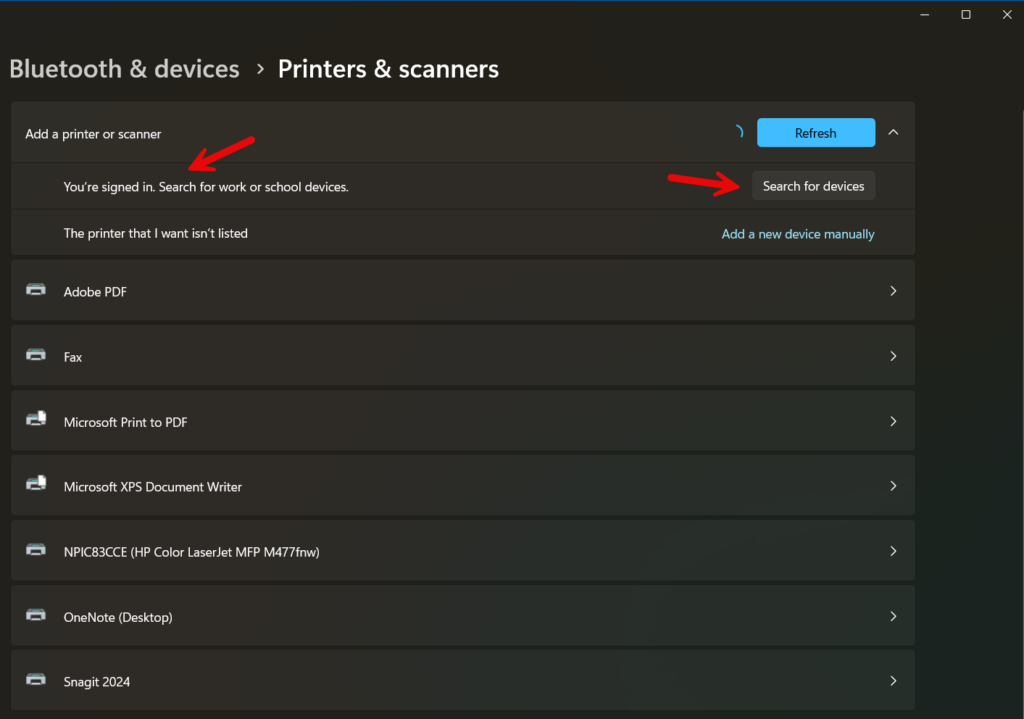This screenshot has height=719, width=1024.
Task: Collapse the Add a printer section
Action: [x=893, y=133]
